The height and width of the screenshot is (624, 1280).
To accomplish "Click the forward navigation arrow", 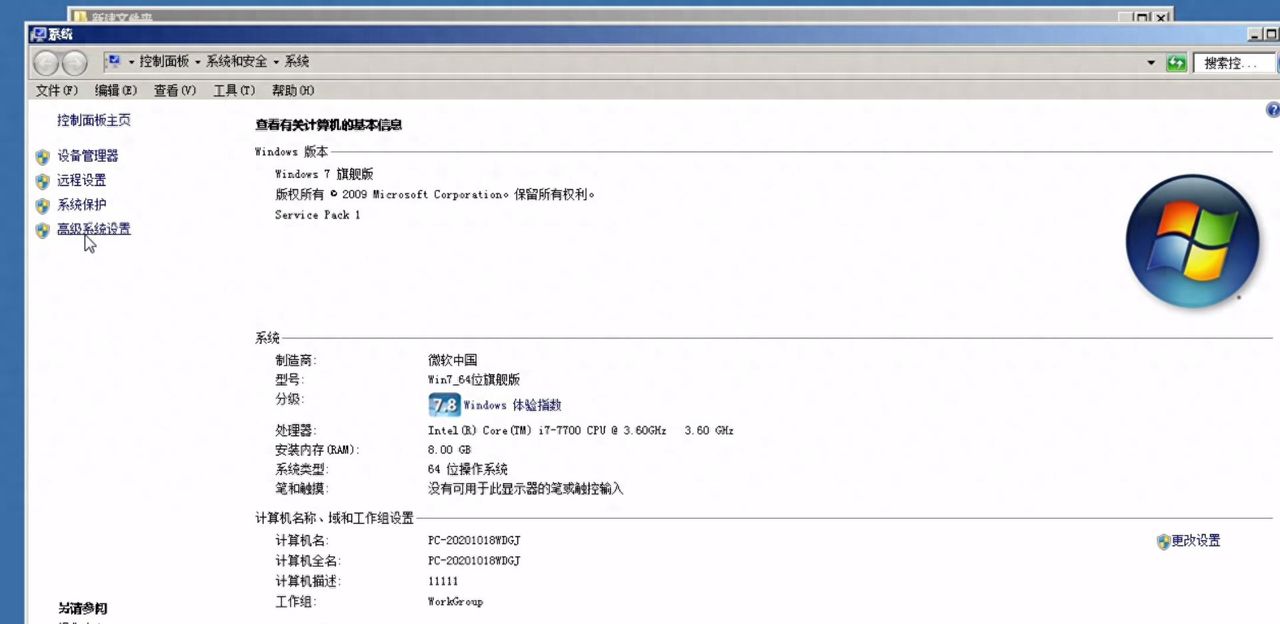I will [73, 62].
